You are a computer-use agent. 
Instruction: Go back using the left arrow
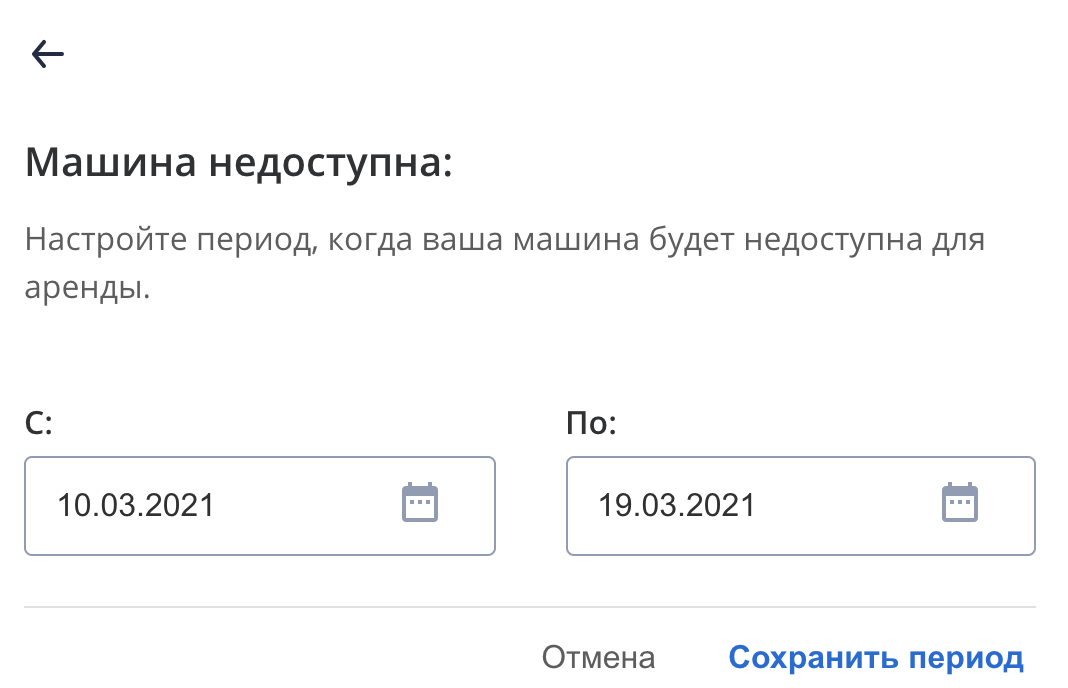tap(48, 54)
